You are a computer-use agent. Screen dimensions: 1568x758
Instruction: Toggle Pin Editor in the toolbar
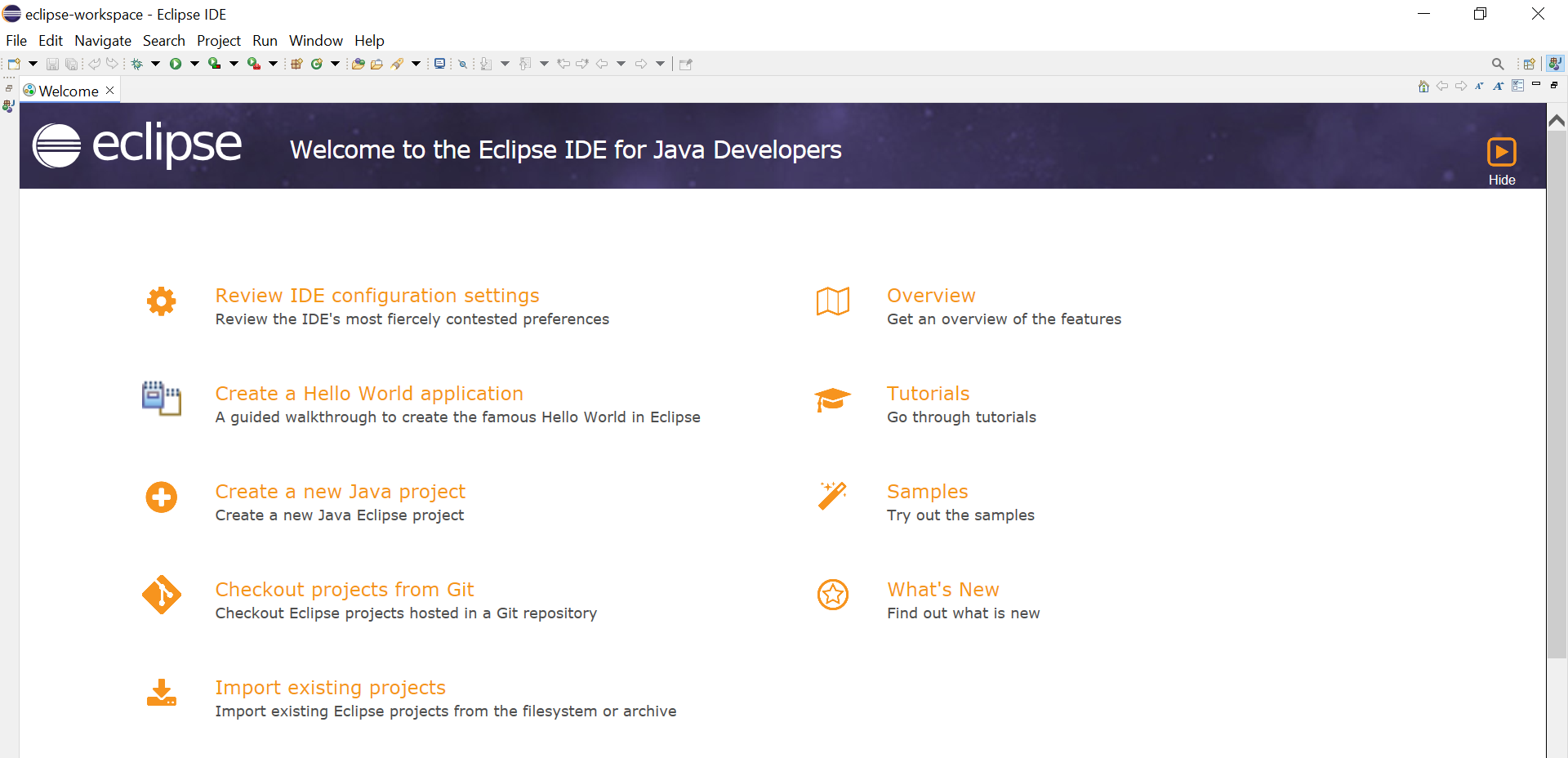686,64
